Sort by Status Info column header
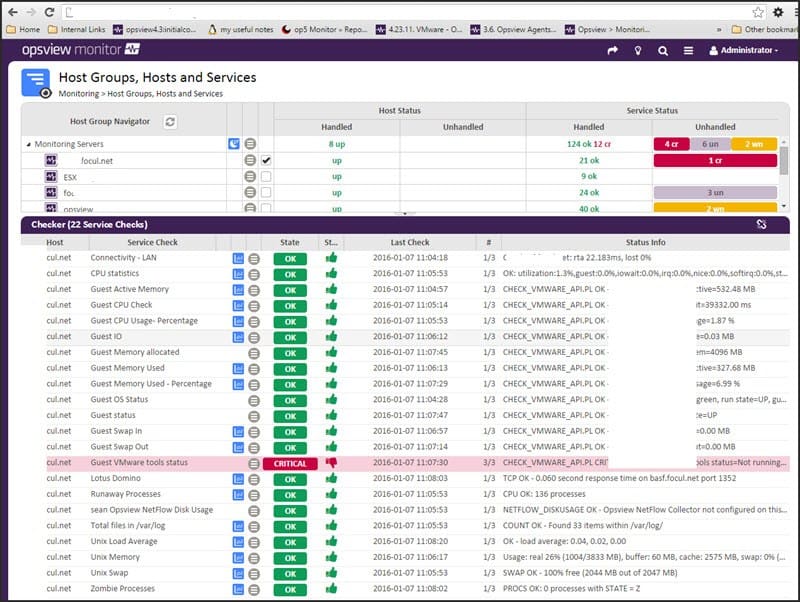 [645, 242]
